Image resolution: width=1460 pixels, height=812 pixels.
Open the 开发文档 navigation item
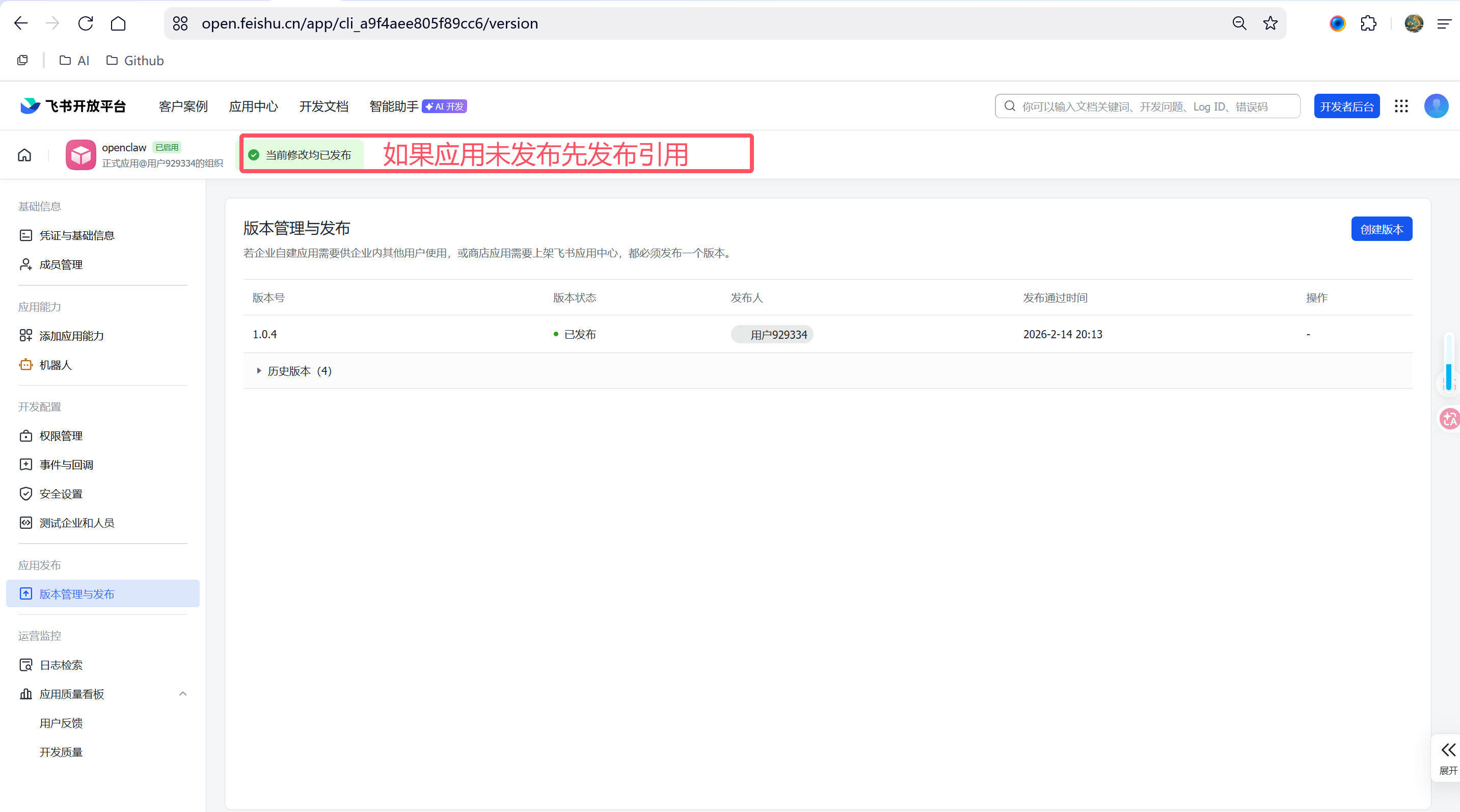(323, 106)
